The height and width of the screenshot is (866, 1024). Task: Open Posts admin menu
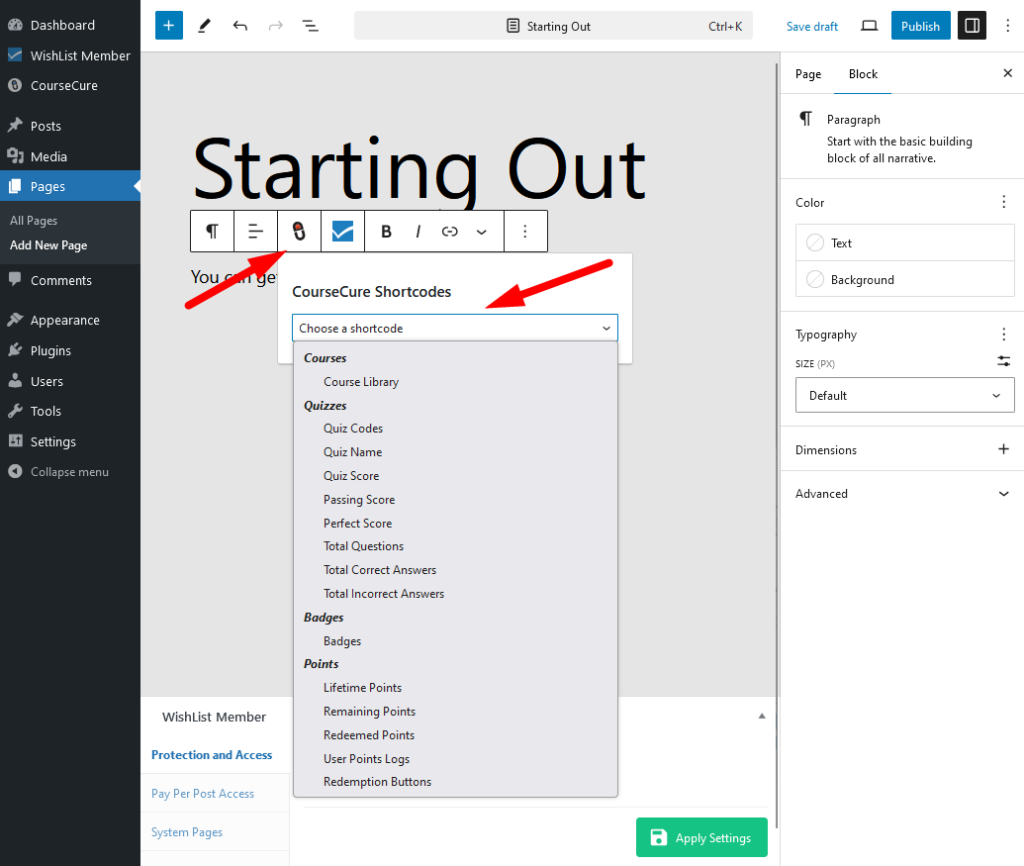coord(70,126)
